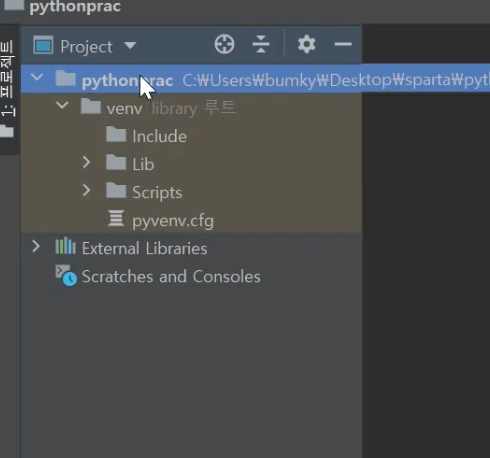Viewport: 490px width, 458px height.
Task: Expand the External Libraries node chevron
Action: (x=36, y=247)
